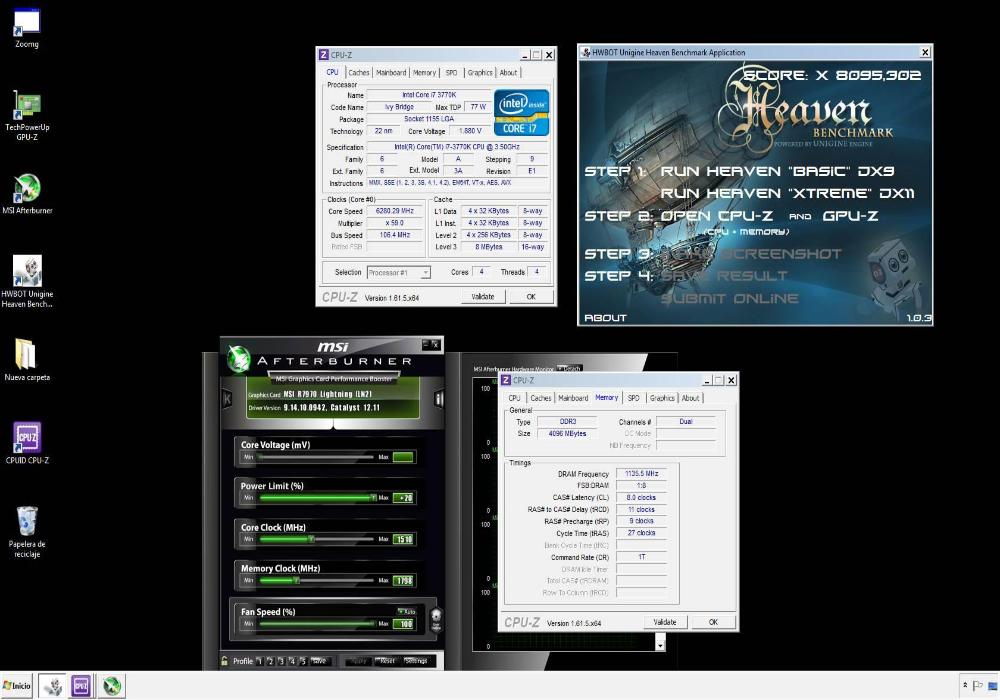
Task: Click the Power Limit value field +20
Action: click(403, 498)
